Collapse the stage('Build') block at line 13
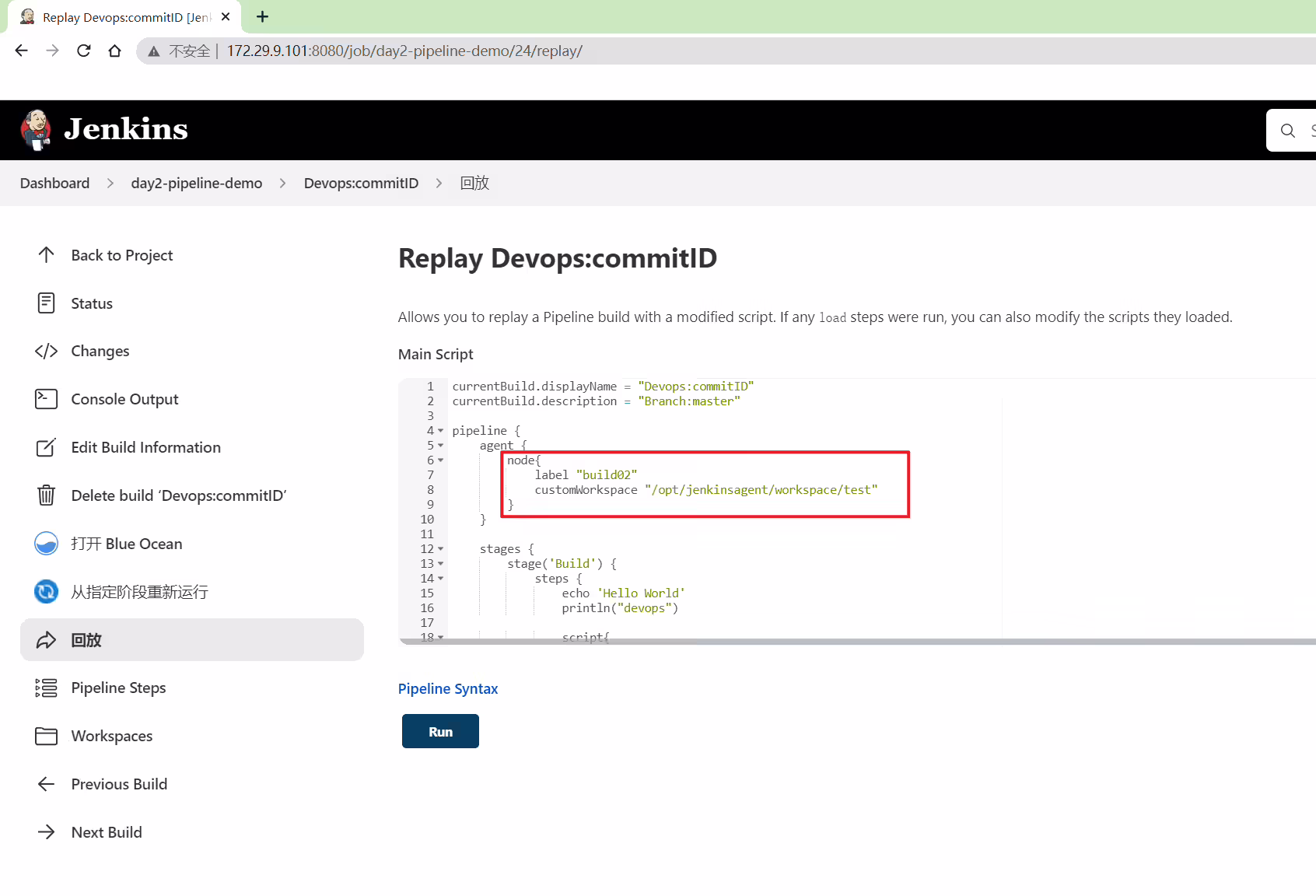 tap(440, 564)
